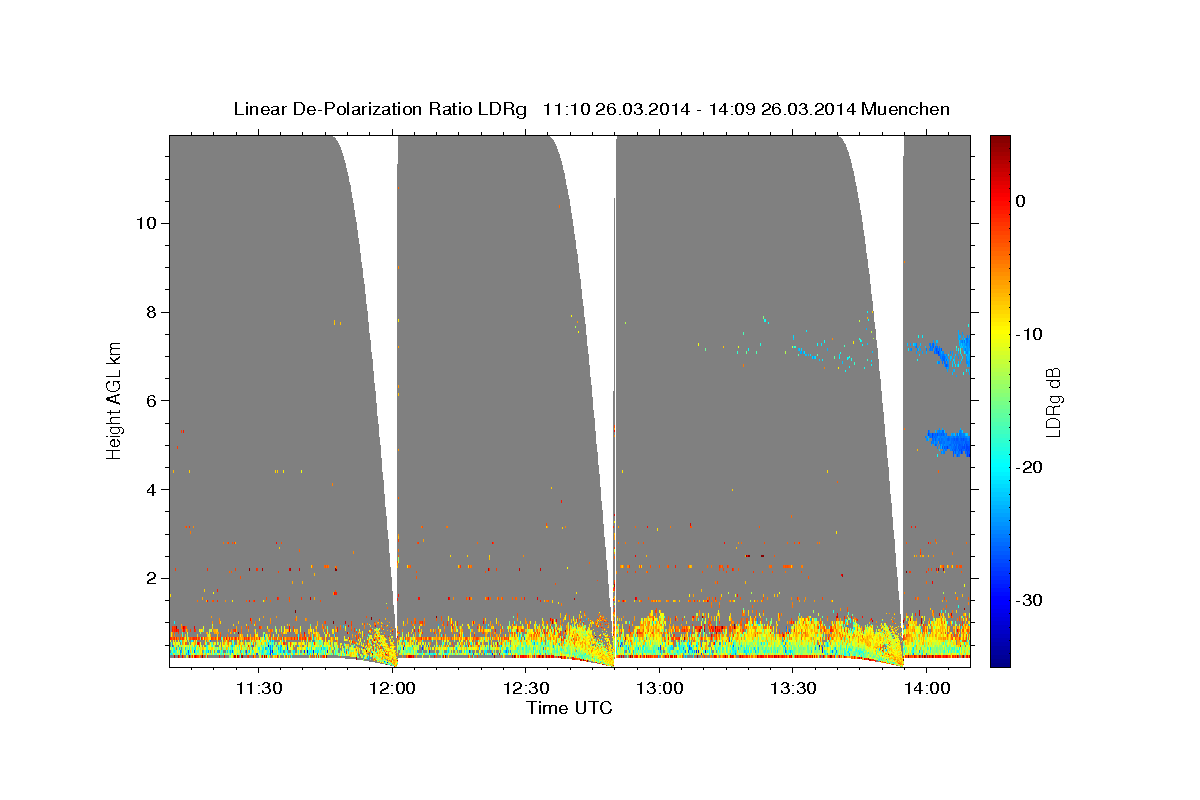Image resolution: width=1200 pixels, height=800 pixels.
Task: Click the 12:00 time tick label
Action: pos(393,688)
